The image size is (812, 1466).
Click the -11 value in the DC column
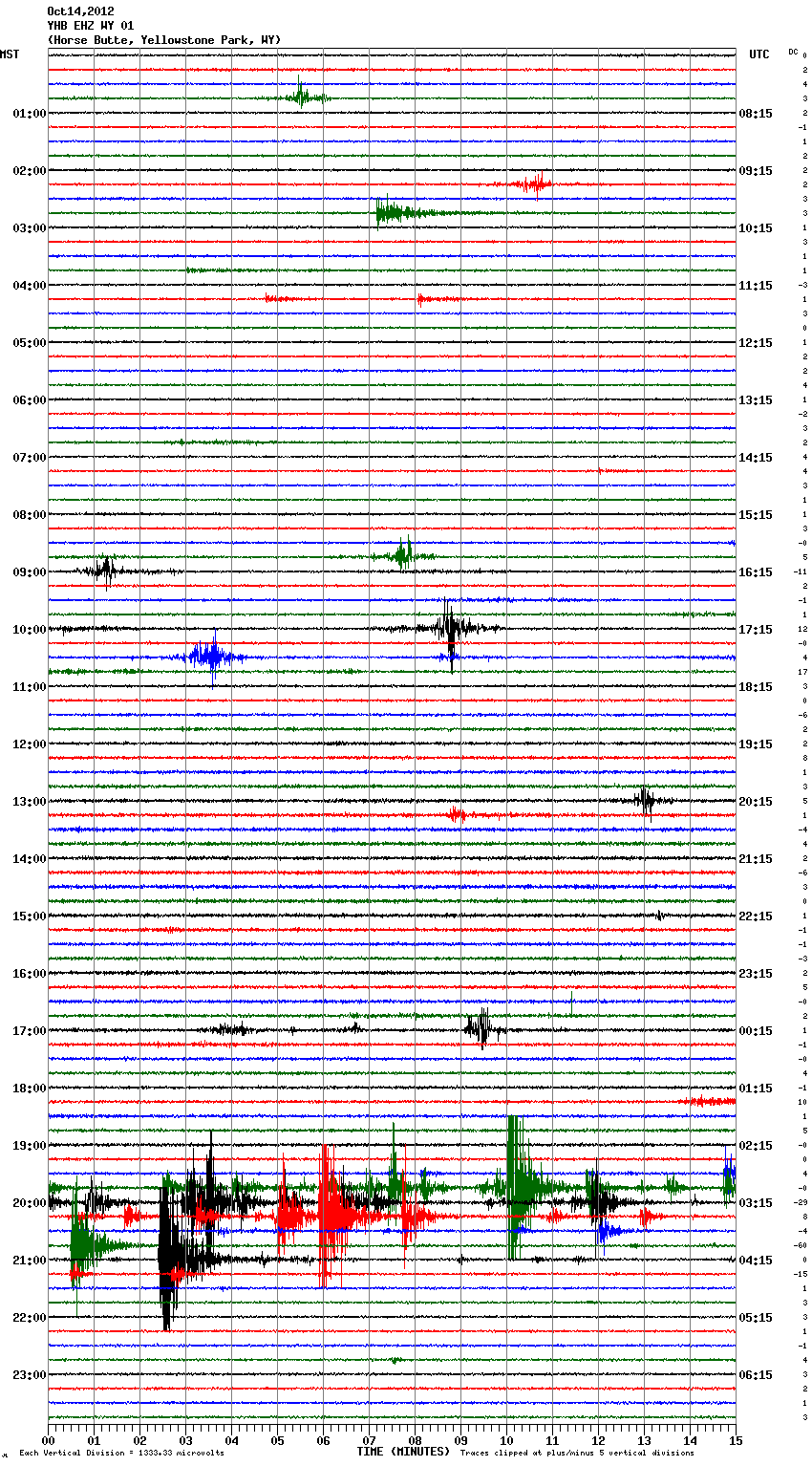[801, 572]
